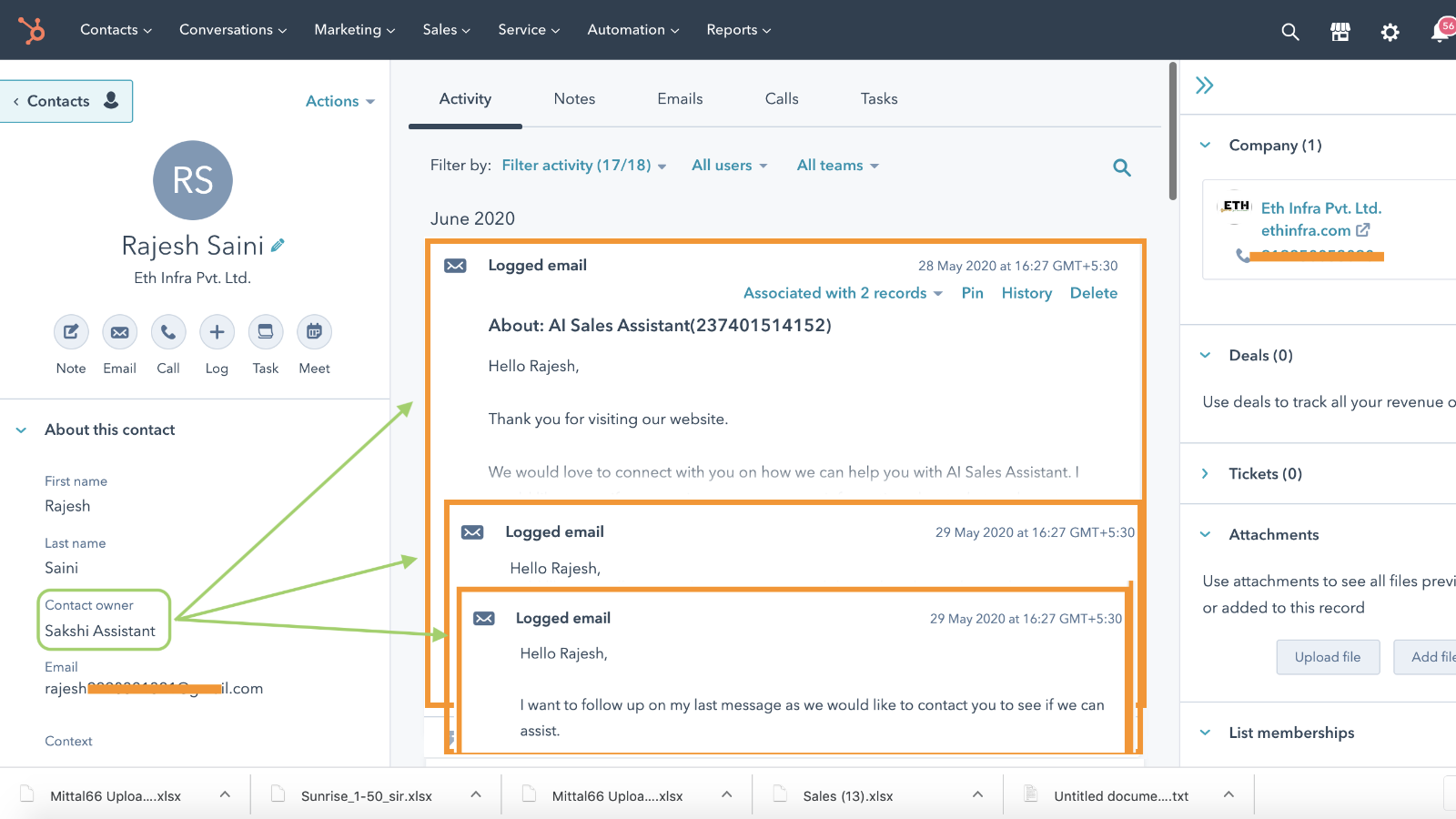Viewport: 1456px width, 819px height.
Task: Create a Task using the Task icon
Action: (266, 332)
